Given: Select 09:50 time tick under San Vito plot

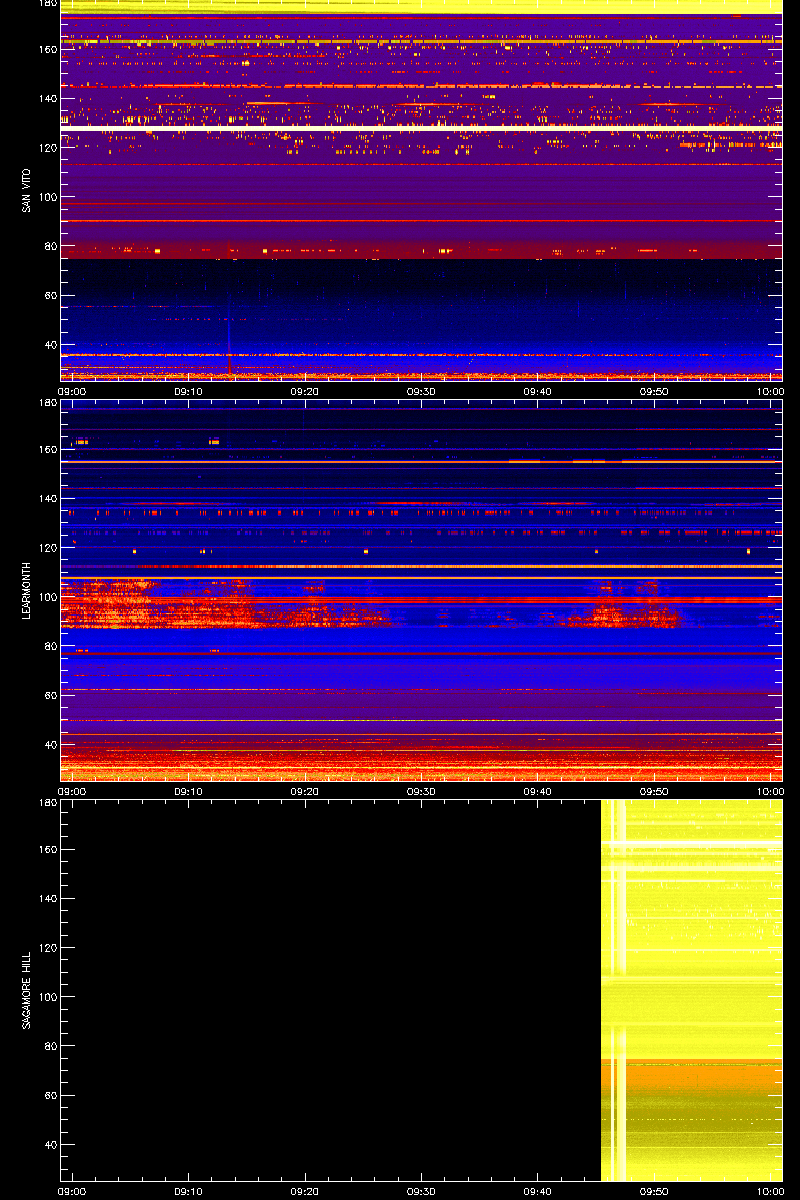Looking at the screenshot, I should pyautogui.click(x=655, y=392).
